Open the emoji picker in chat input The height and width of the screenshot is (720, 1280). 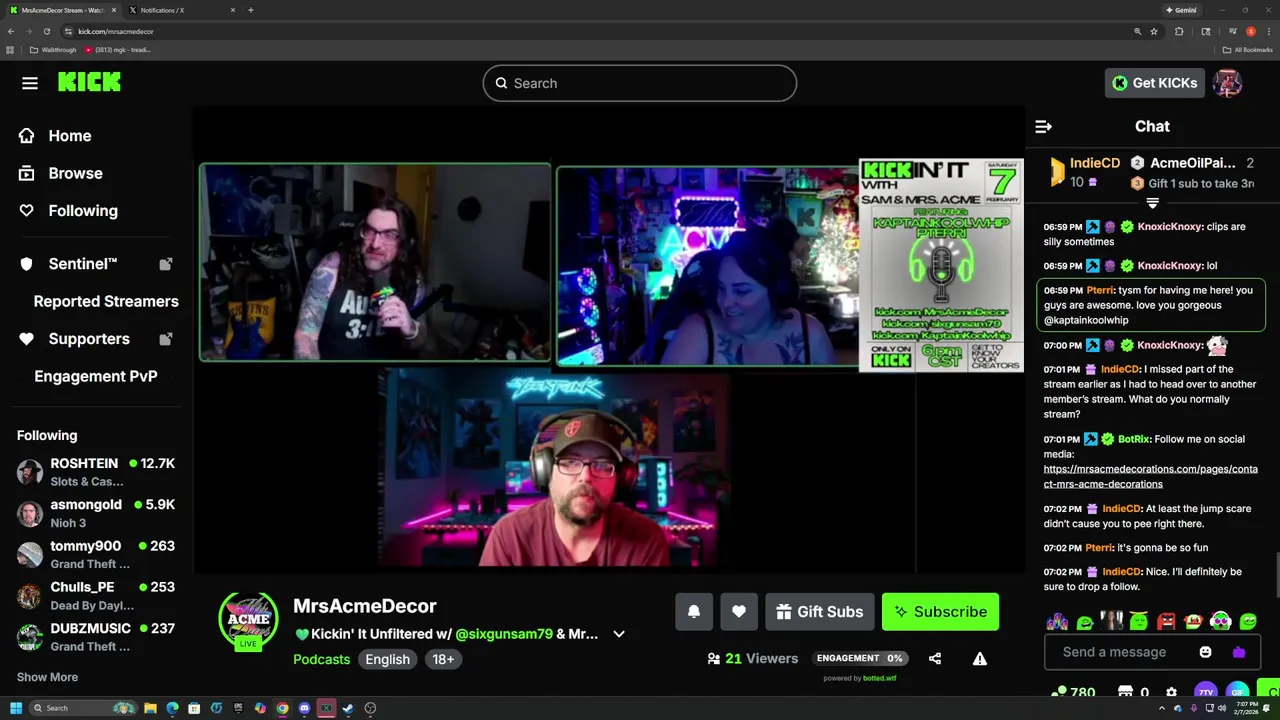[x=1205, y=652]
